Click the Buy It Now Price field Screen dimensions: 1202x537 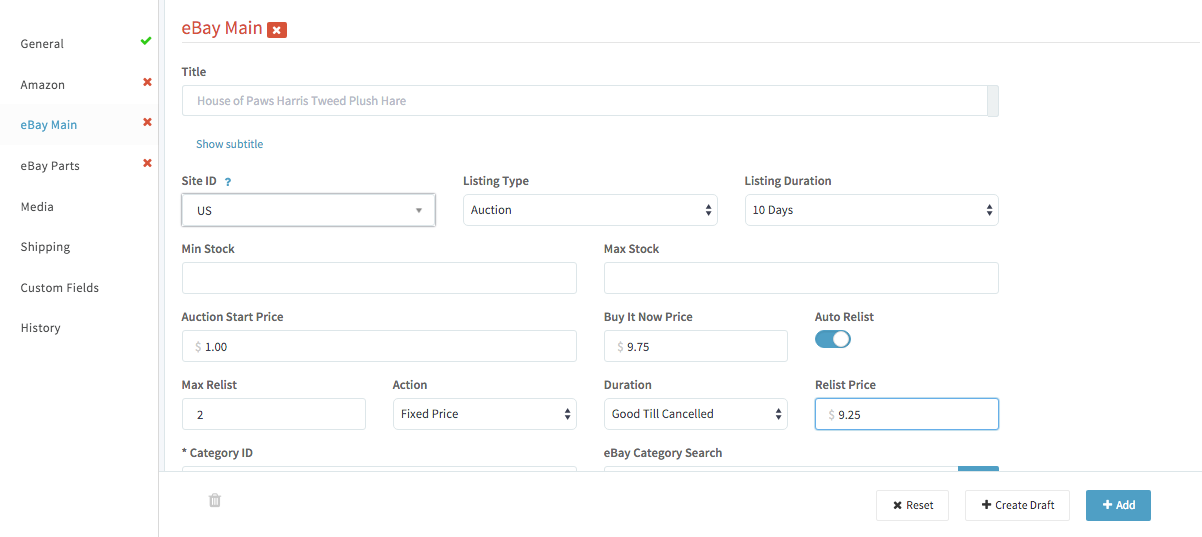point(696,346)
